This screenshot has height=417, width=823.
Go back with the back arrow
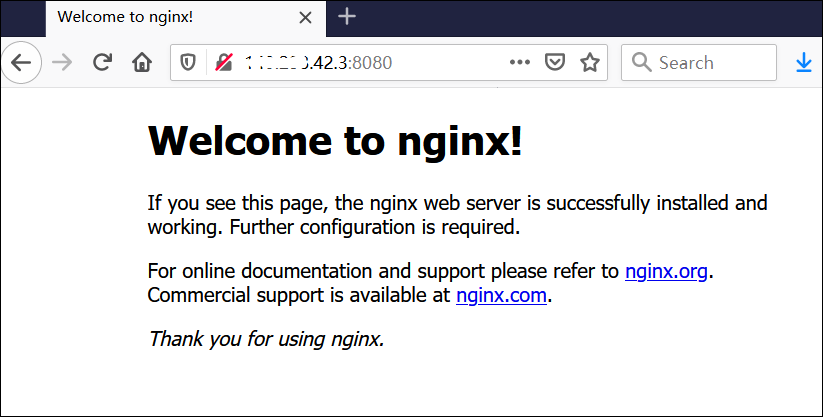21,62
